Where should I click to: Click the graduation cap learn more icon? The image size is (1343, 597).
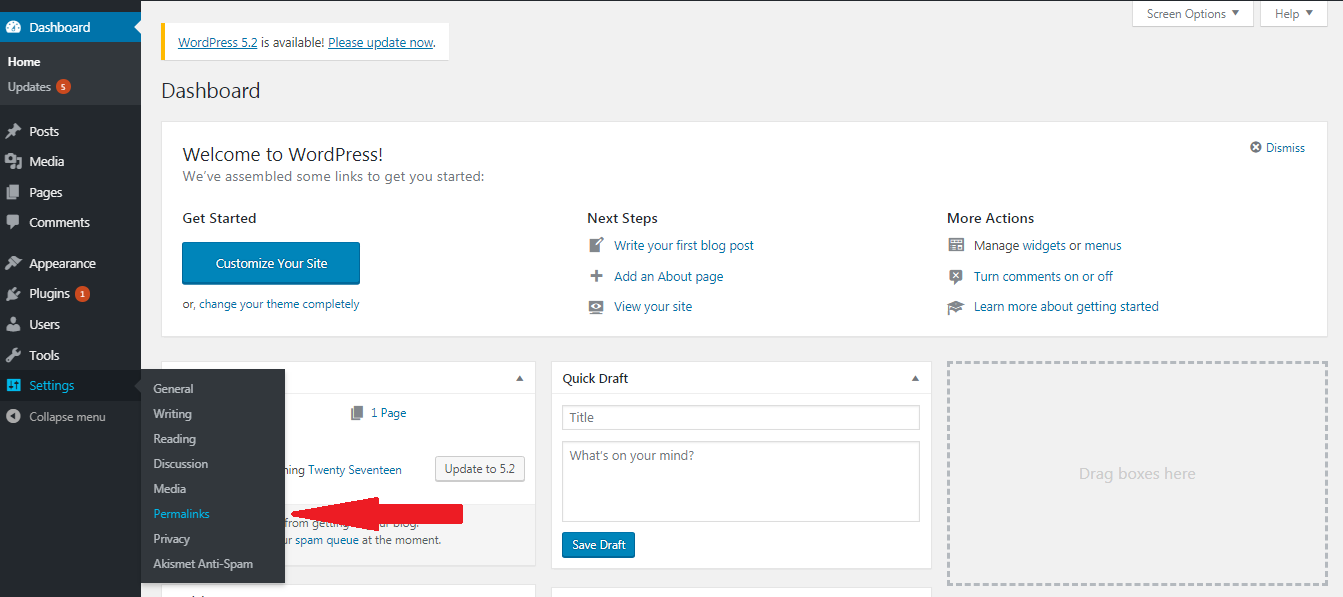(956, 307)
